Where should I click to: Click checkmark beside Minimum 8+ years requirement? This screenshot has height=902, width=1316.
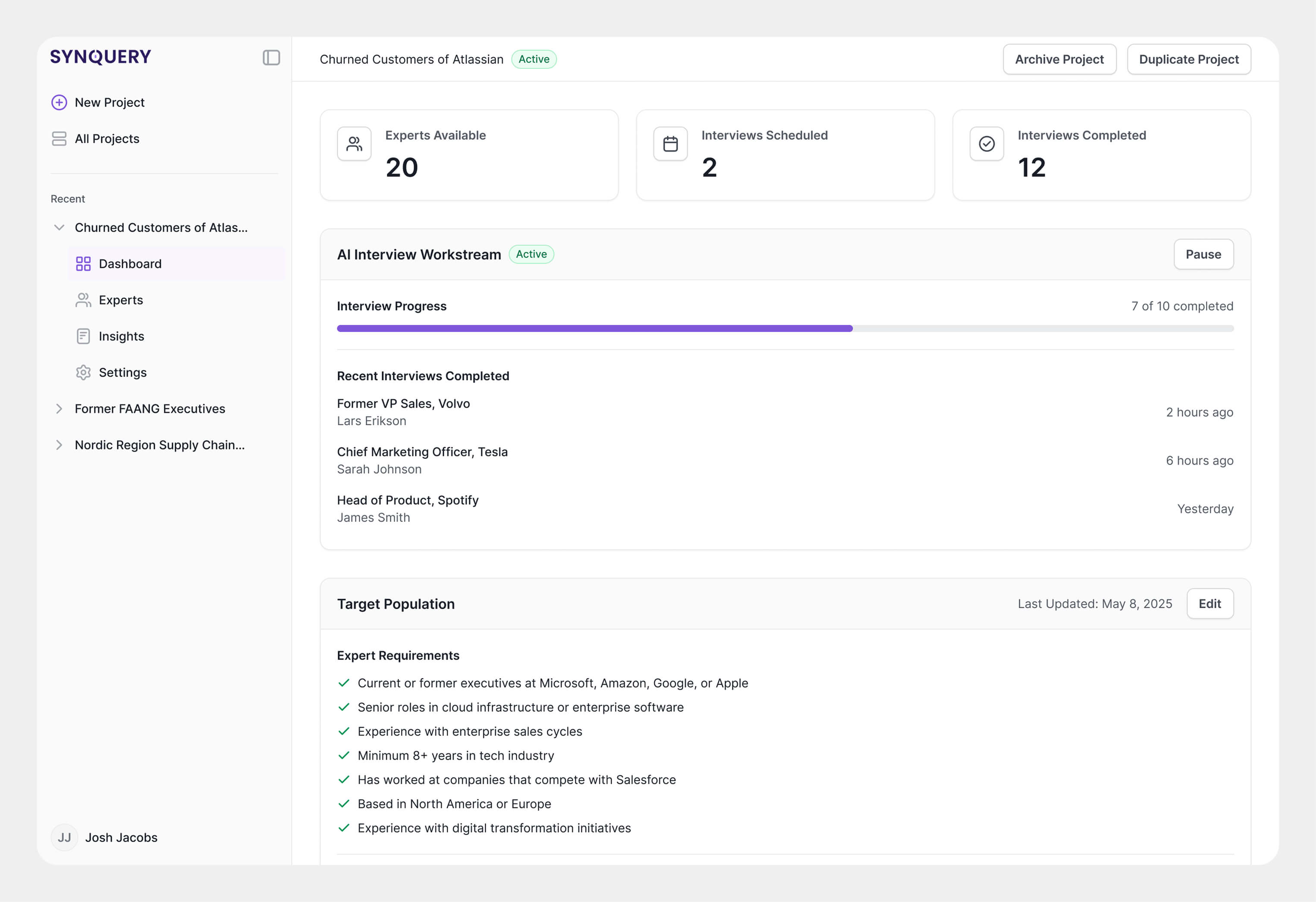(344, 755)
